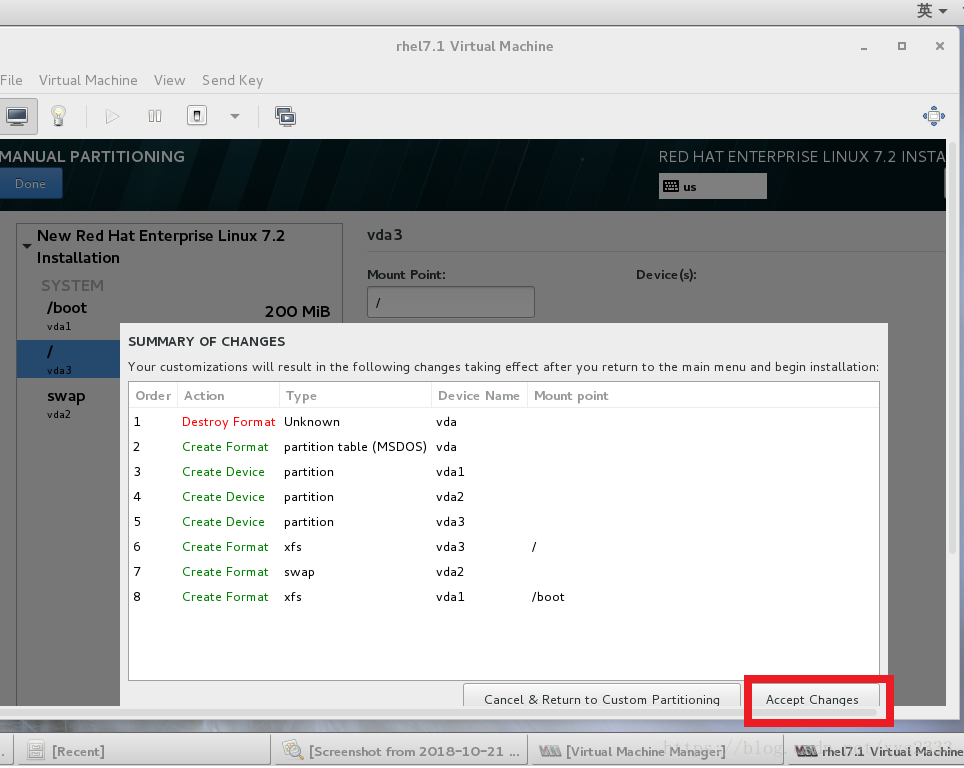Image resolution: width=964 pixels, height=768 pixels.
Task: Manage VM snapshots icon
Action: tap(285, 116)
